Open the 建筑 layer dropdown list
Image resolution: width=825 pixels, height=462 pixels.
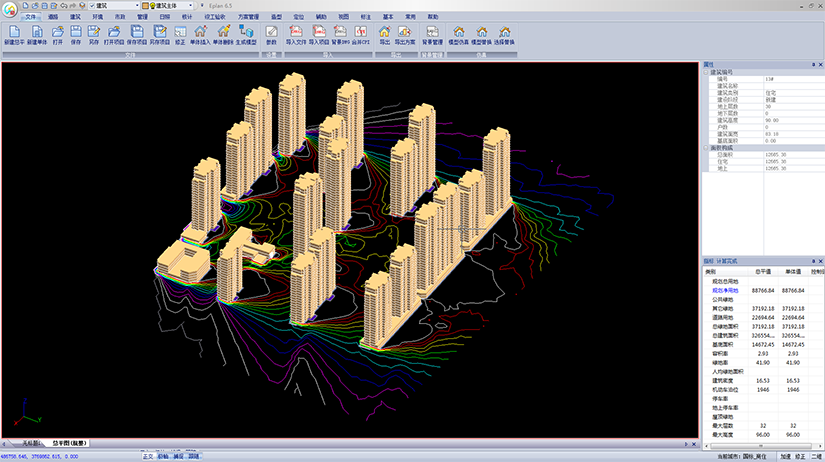137,5
